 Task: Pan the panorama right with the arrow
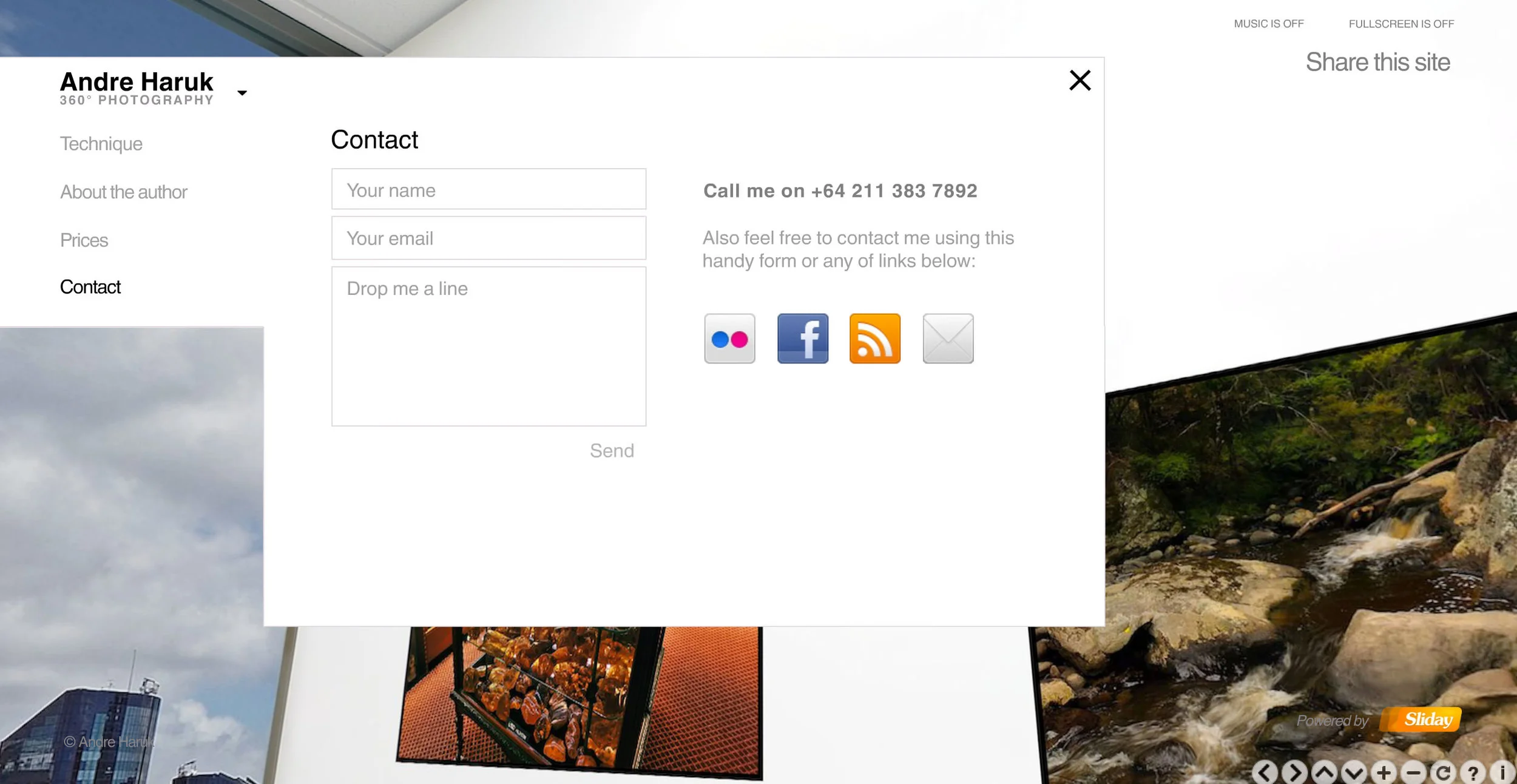1294,772
